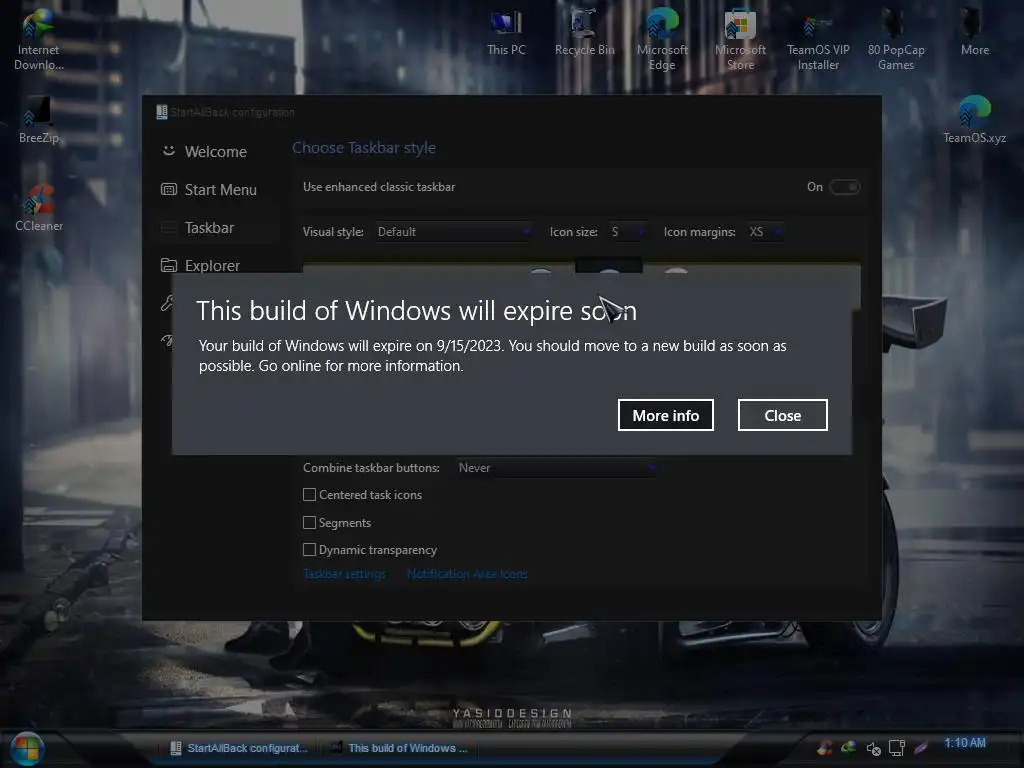Open the Microsoft Edge desktop icon
The width and height of the screenshot is (1024, 768).
[x=662, y=39]
